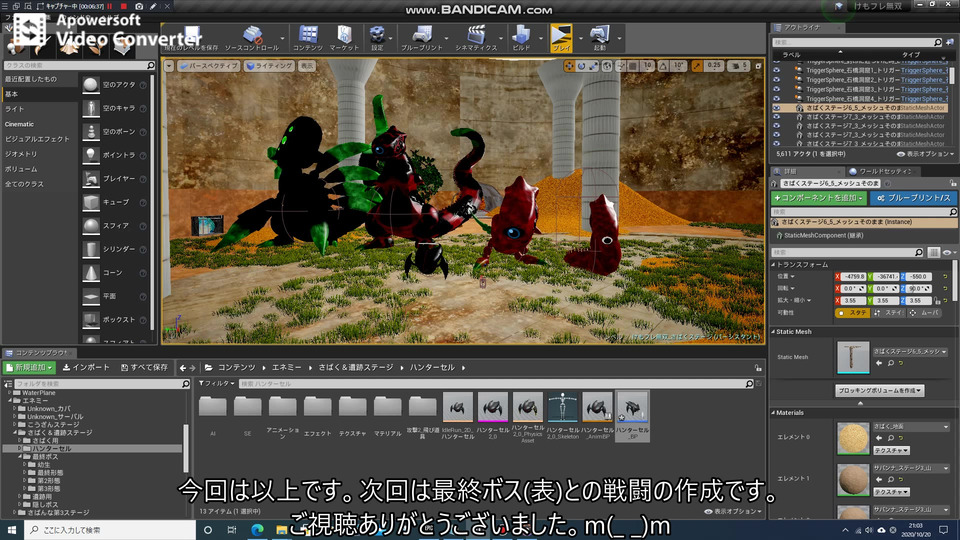Viewport: 960px width, 540px height.
Task: Select the scale gizmo tool in viewport
Action: pyautogui.click(x=593, y=66)
